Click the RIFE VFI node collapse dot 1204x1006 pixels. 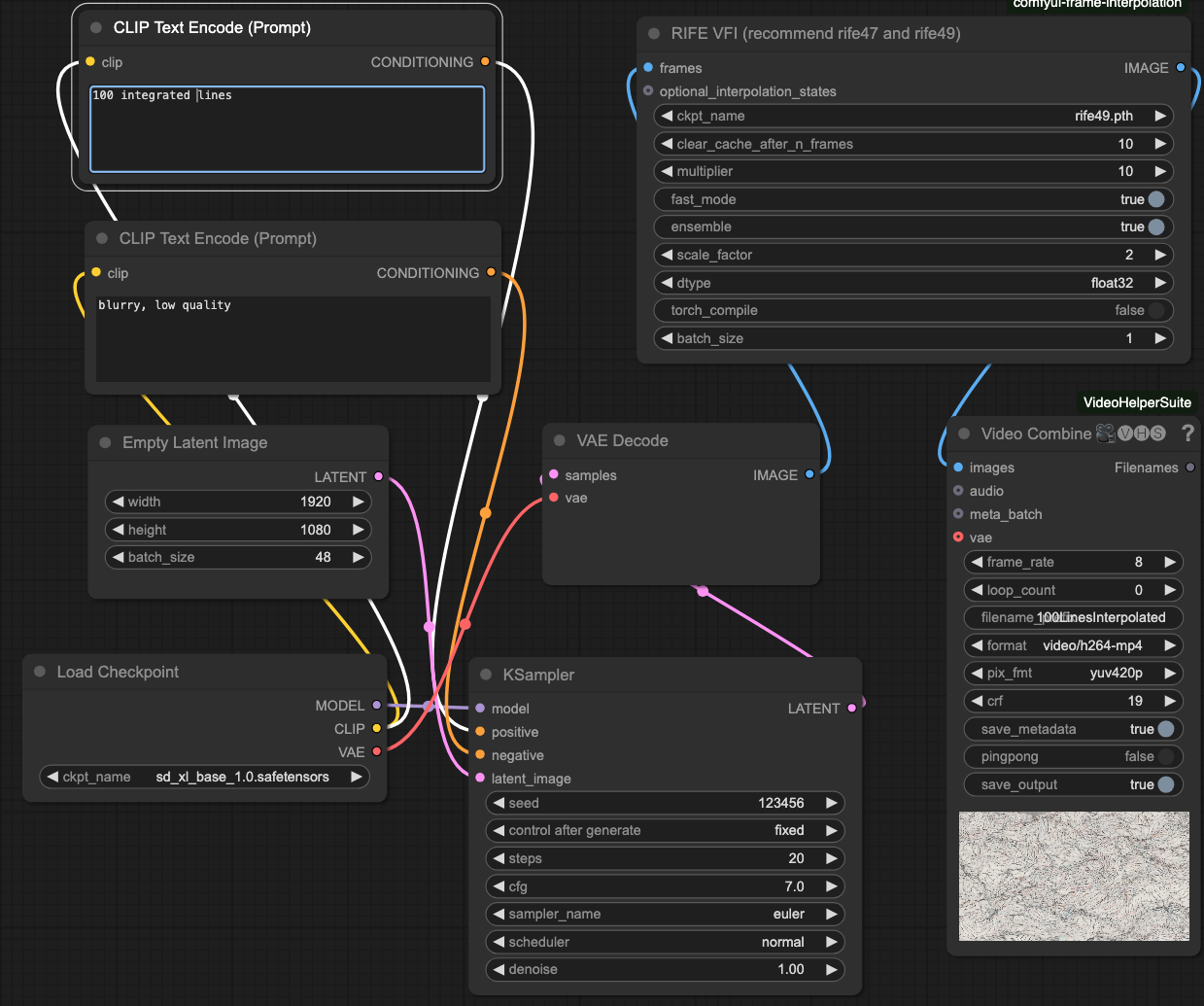click(654, 33)
